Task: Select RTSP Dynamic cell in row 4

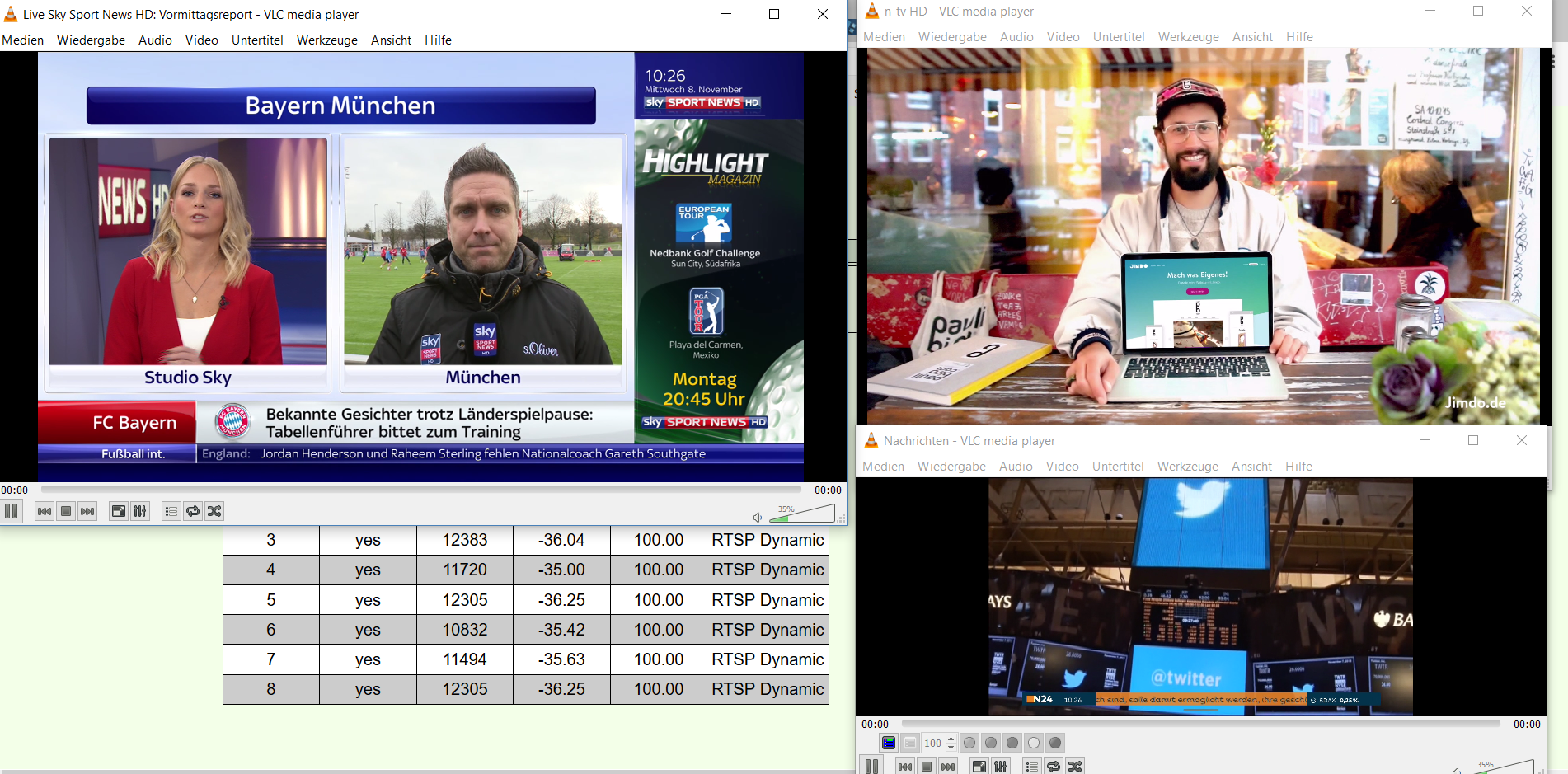Action: tap(768, 570)
